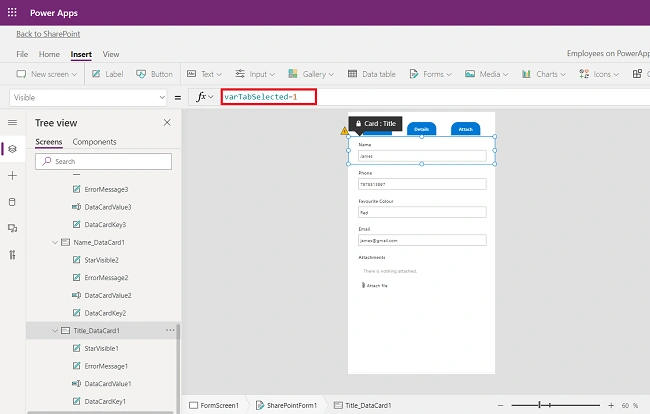Insert a Data table
The height and width of the screenshot is (414, 650).
[371, 74]
